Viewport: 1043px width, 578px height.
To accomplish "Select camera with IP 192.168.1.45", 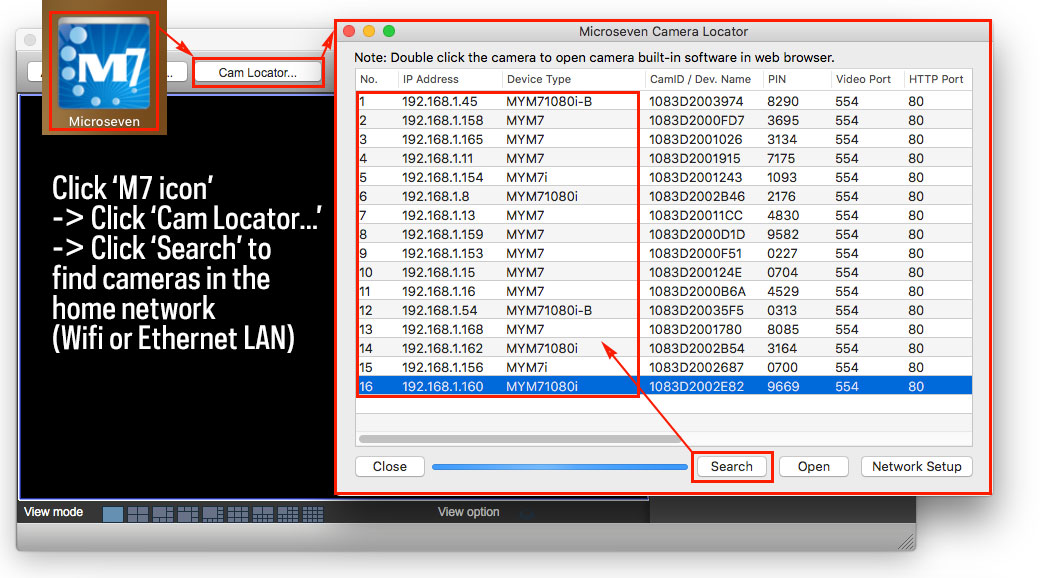I will pyautogui.click(x=440, y=102).
